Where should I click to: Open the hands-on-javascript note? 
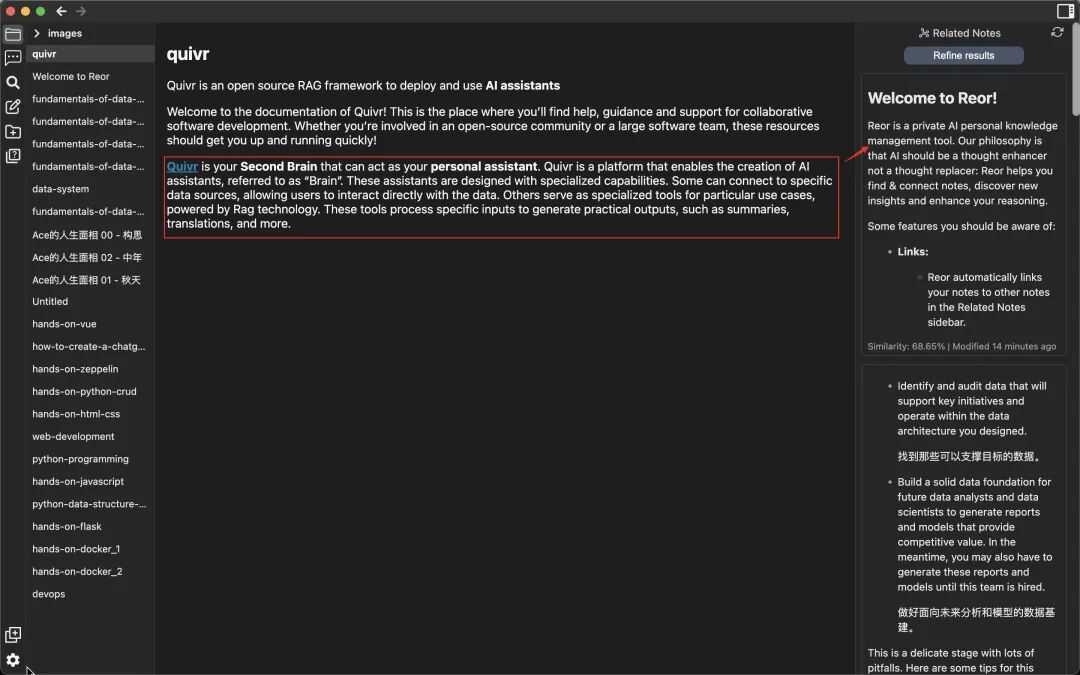[90, 481]
